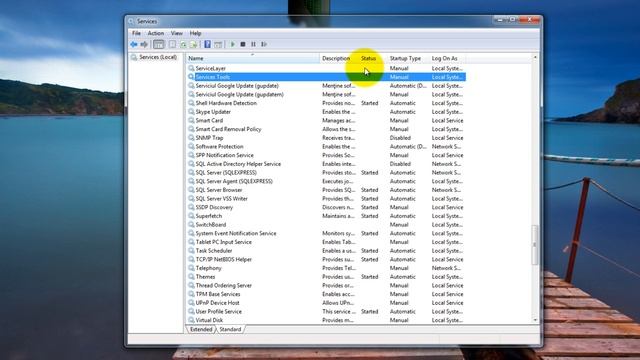Viewport: 640px width, 360px height.
Task: Click the Refresh toolbar icon
Action: 183,44
